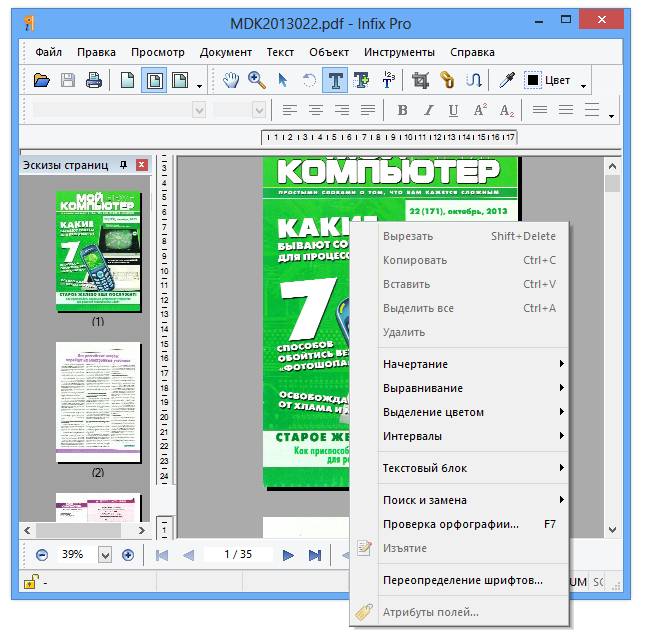Click the Print icon
The height and width of the screenshot is (636, 648).
coord(94,80)
